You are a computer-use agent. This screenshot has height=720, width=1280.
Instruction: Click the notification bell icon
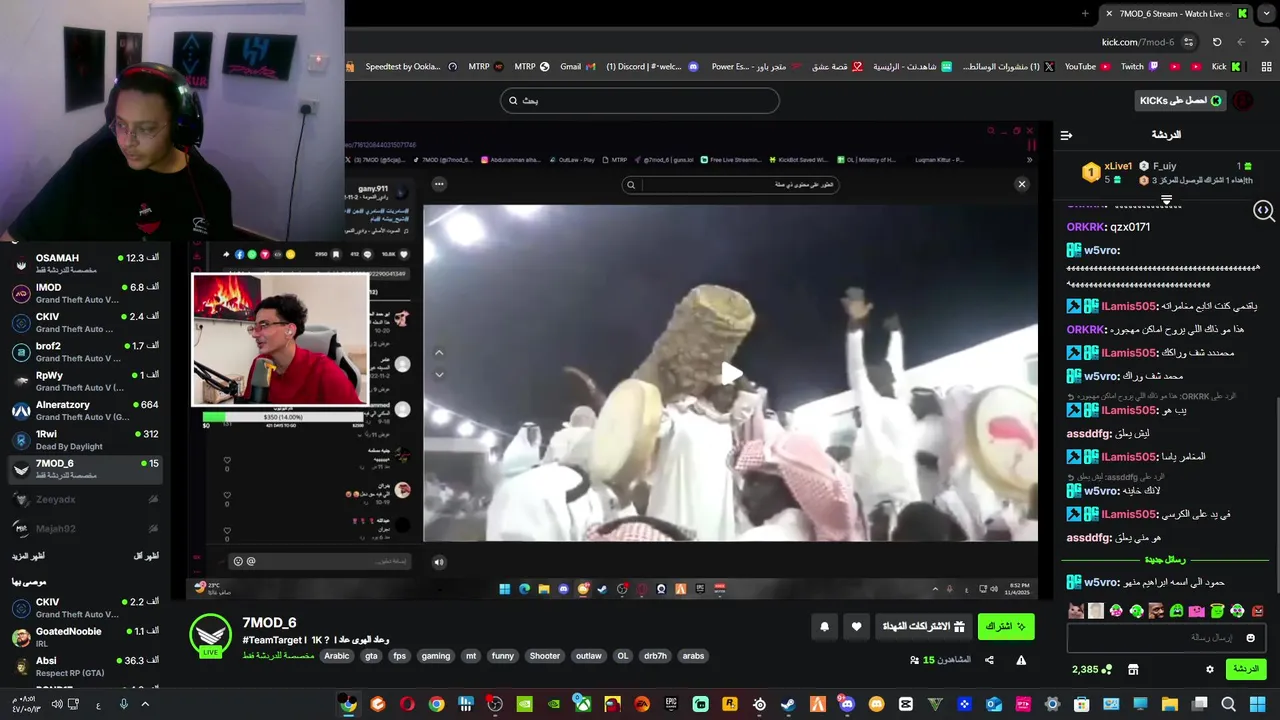(825, 627)
